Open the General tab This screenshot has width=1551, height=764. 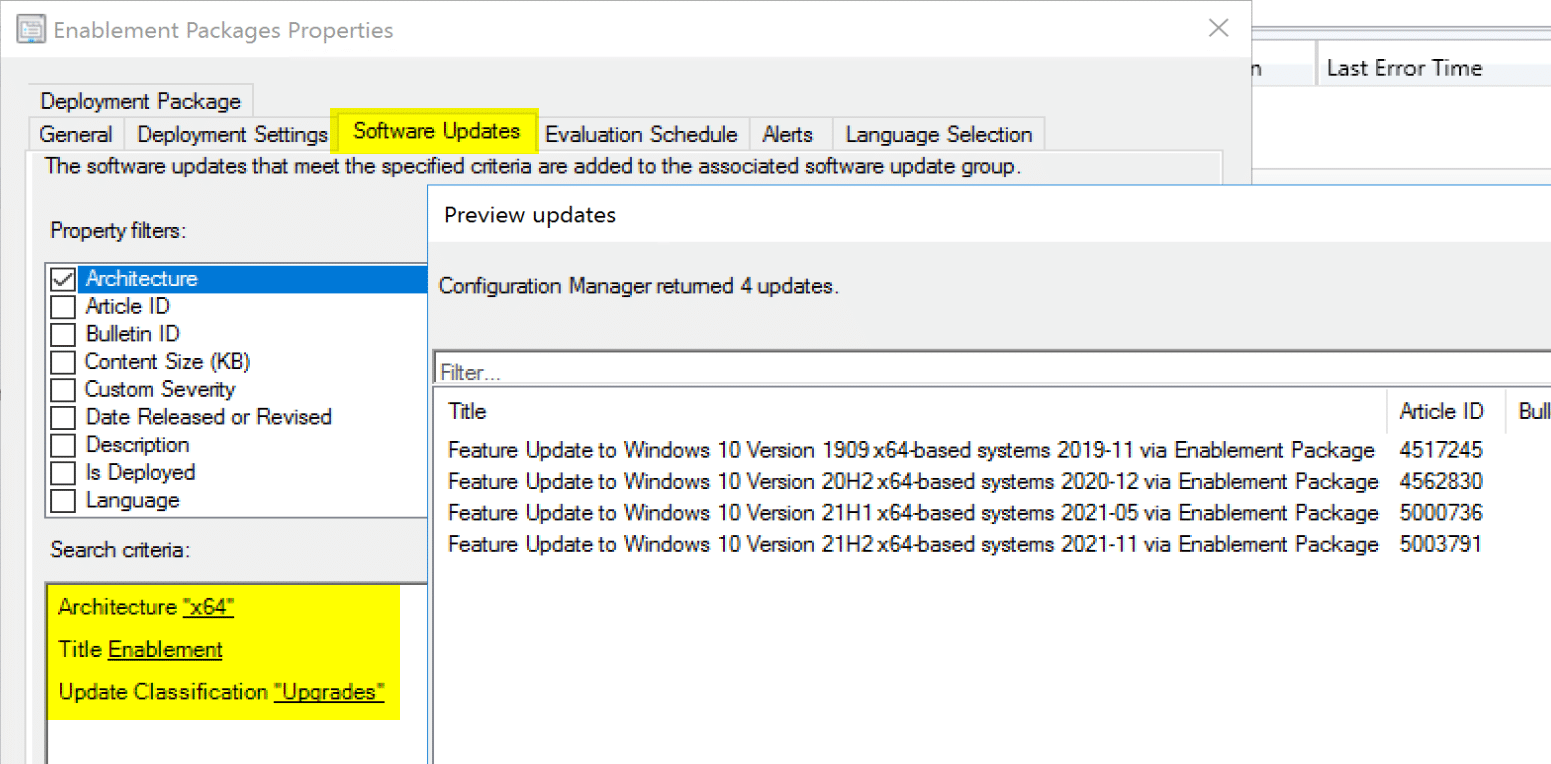click(x=76, y=134)
